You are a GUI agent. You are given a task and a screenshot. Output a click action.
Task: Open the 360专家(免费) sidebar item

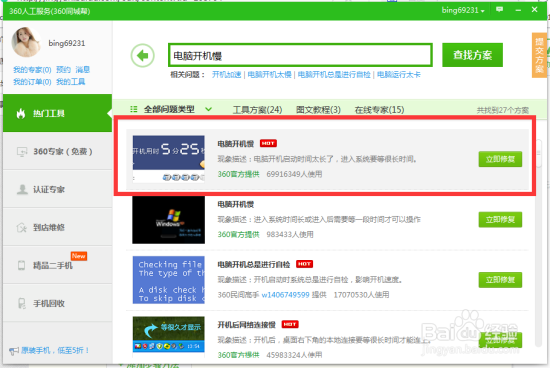(58, 152)
